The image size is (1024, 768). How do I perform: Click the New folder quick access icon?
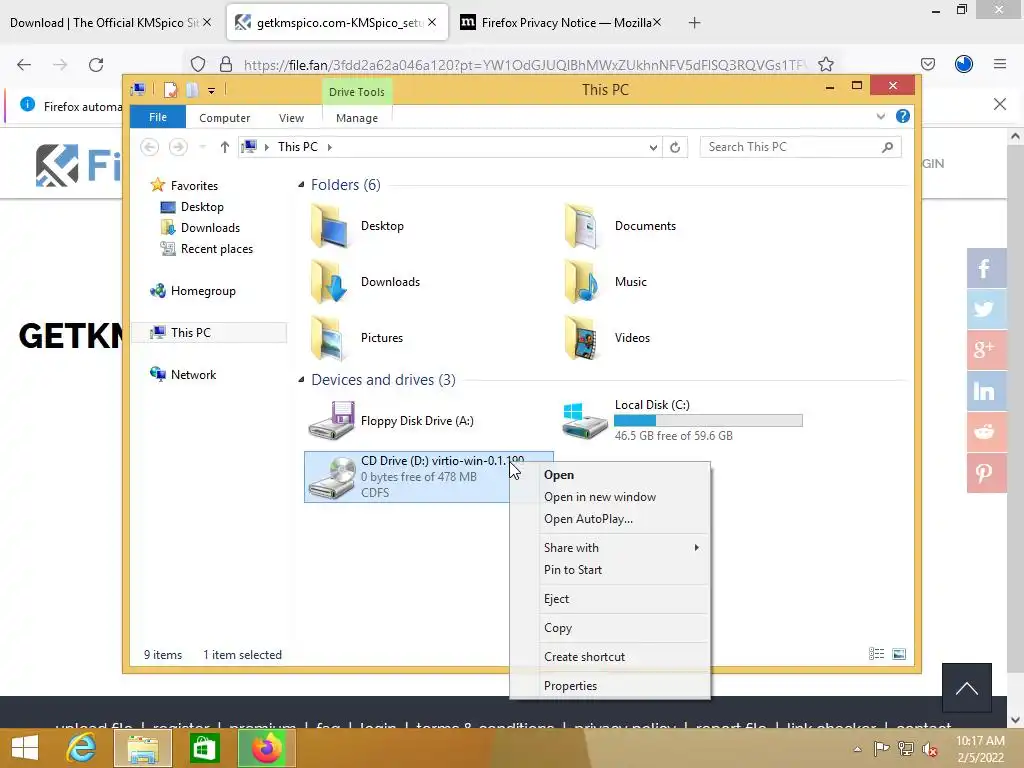[192, 90]
